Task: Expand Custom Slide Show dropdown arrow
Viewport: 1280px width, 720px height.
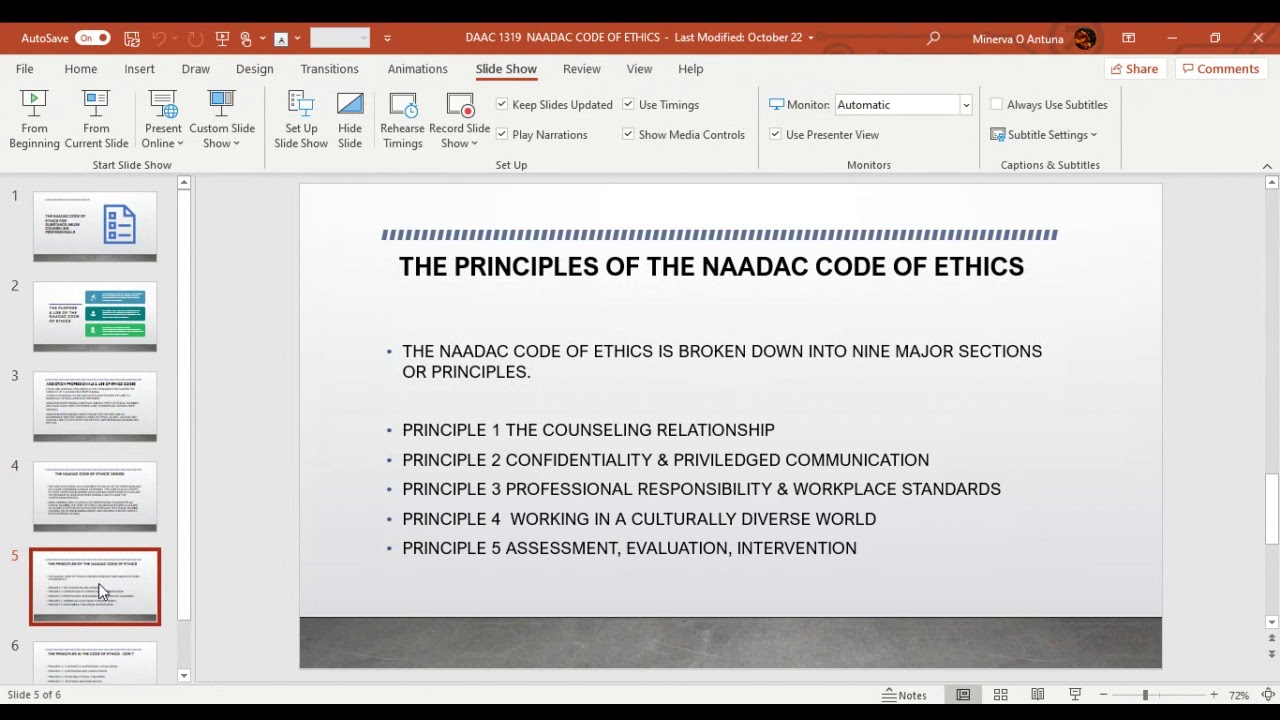Action: 236,144
